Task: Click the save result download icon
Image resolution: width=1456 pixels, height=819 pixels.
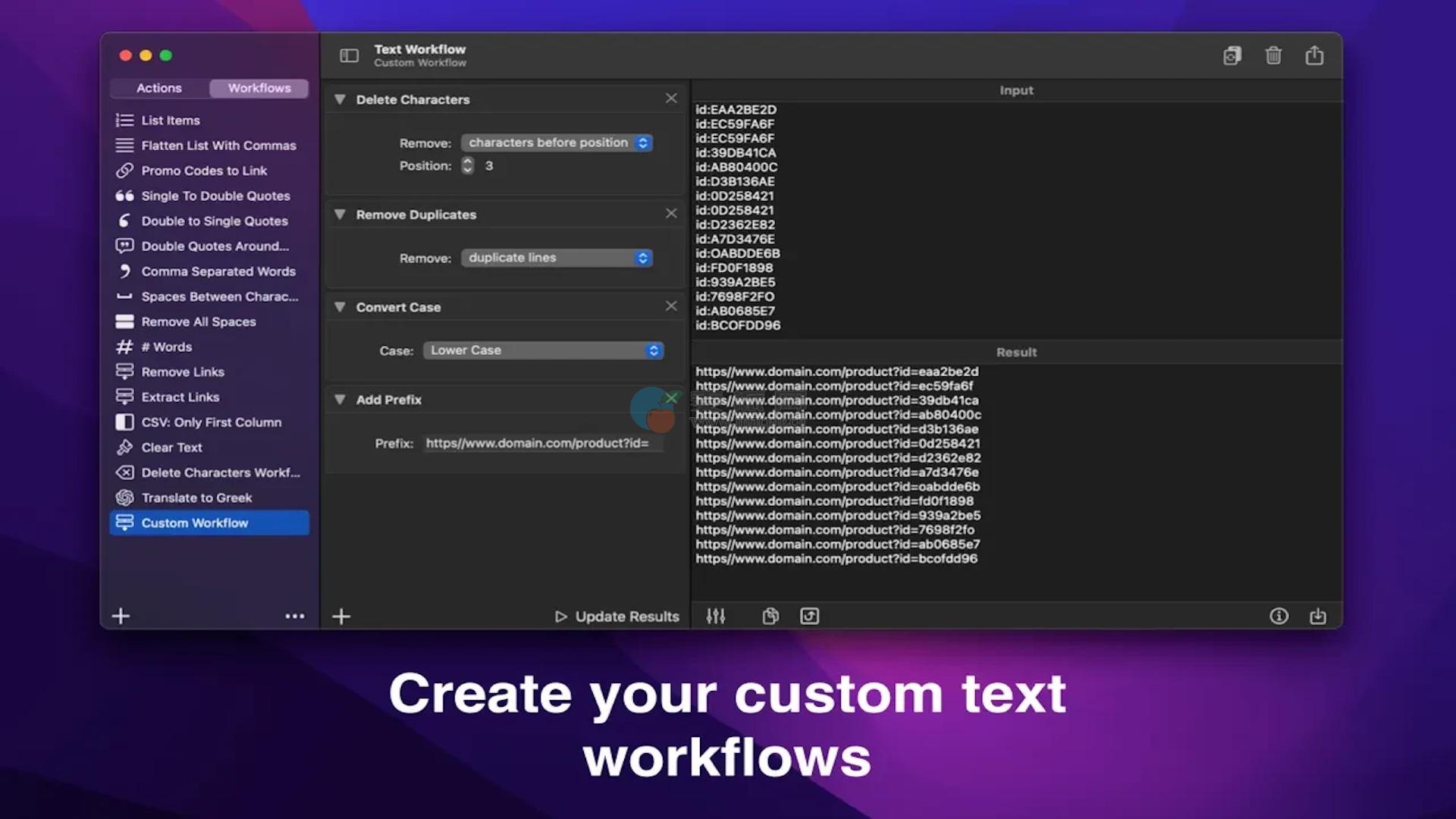Action: pos(1318,616)
